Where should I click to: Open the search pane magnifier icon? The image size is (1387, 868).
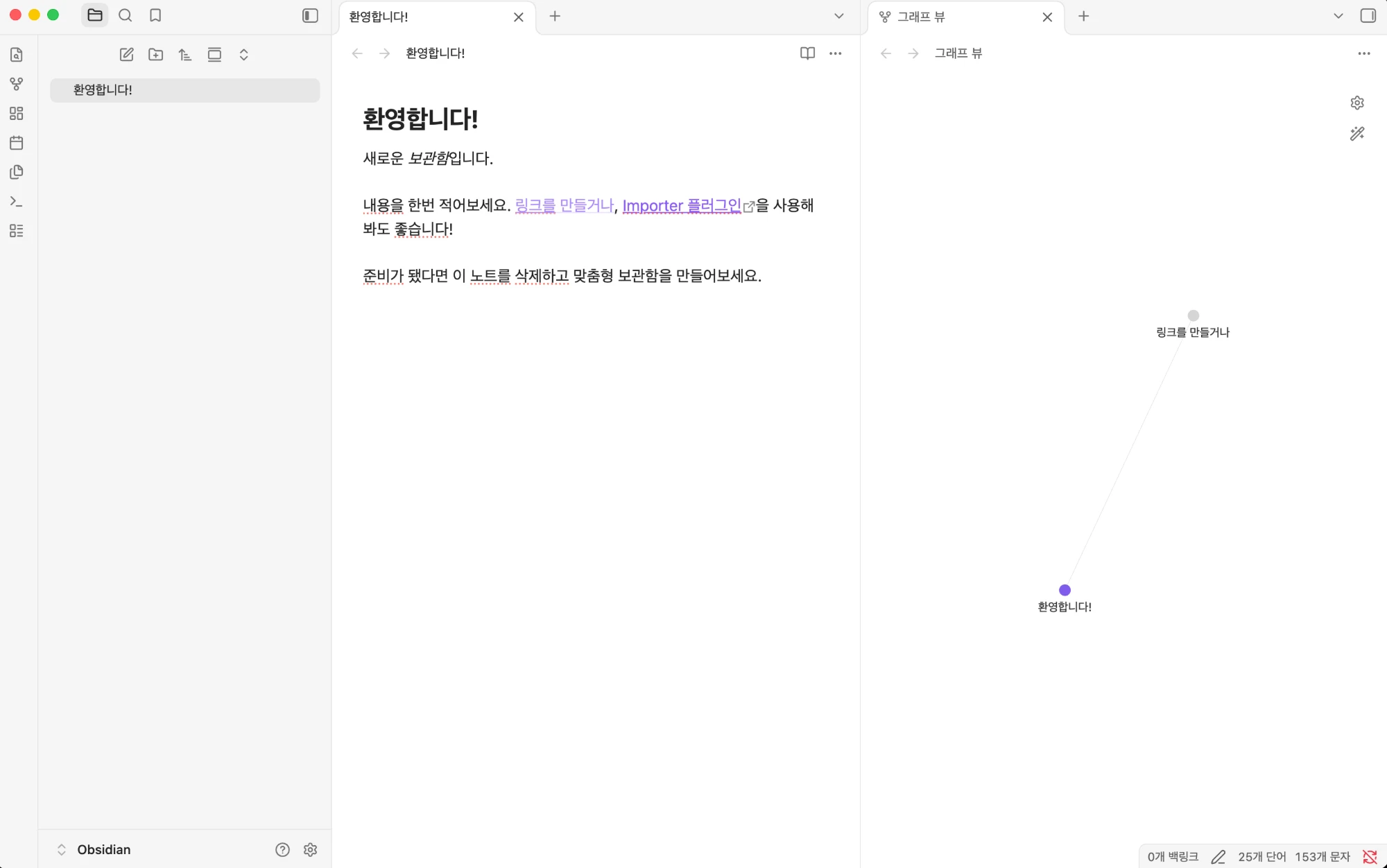coord(126,15)
